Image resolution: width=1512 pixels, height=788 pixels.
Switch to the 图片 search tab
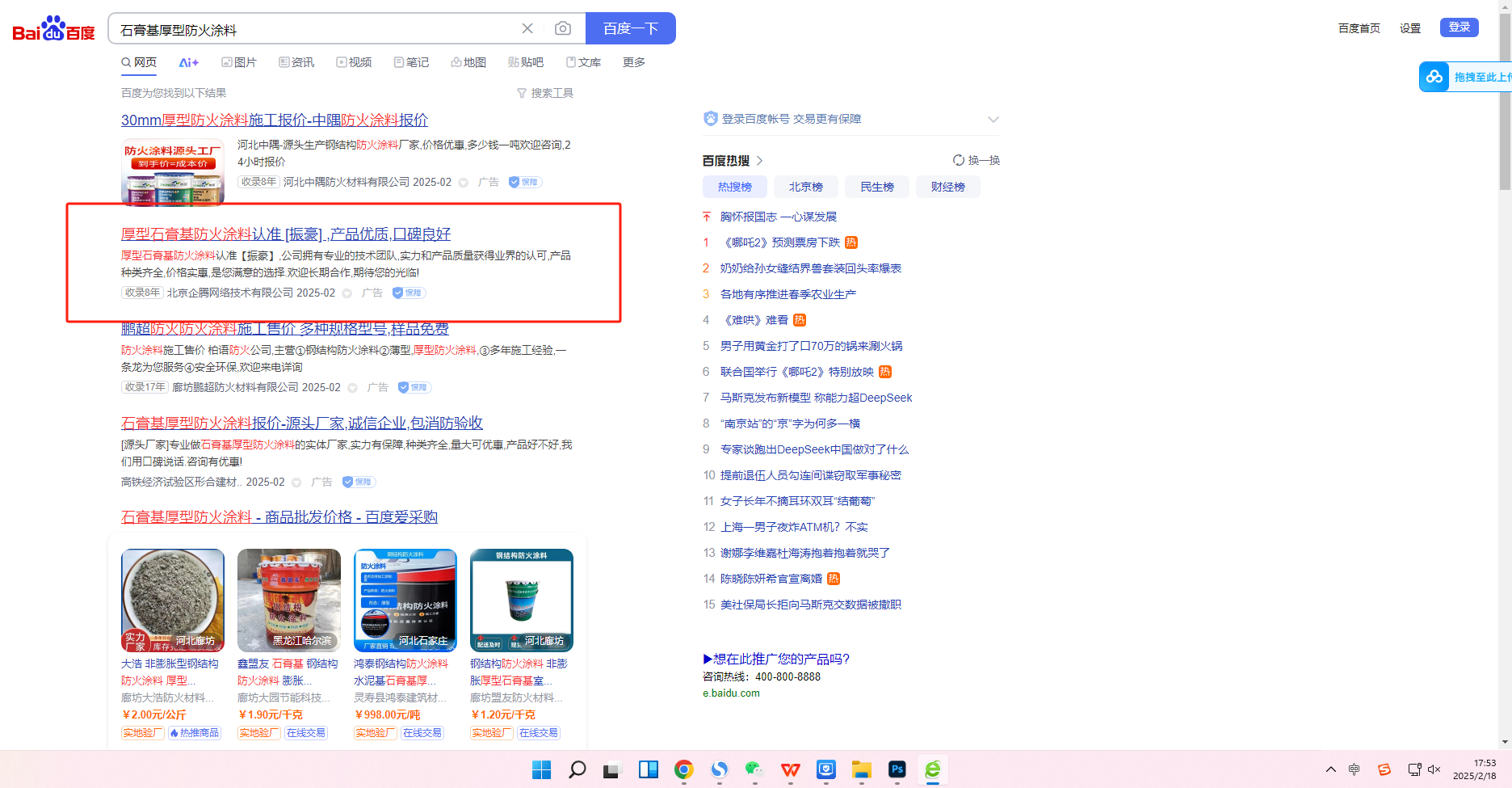click(239, 62)
